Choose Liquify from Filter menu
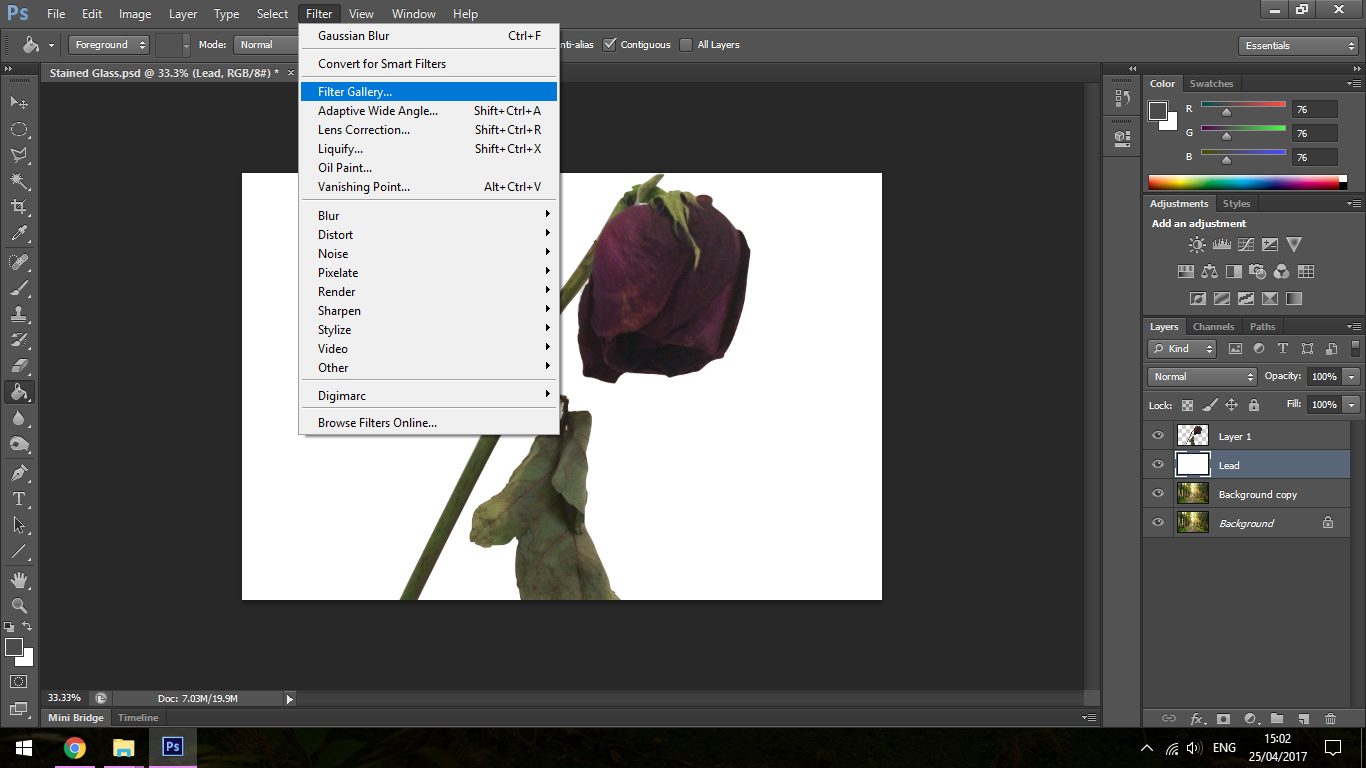The image size is (1366, 768). tap(429, 149)
